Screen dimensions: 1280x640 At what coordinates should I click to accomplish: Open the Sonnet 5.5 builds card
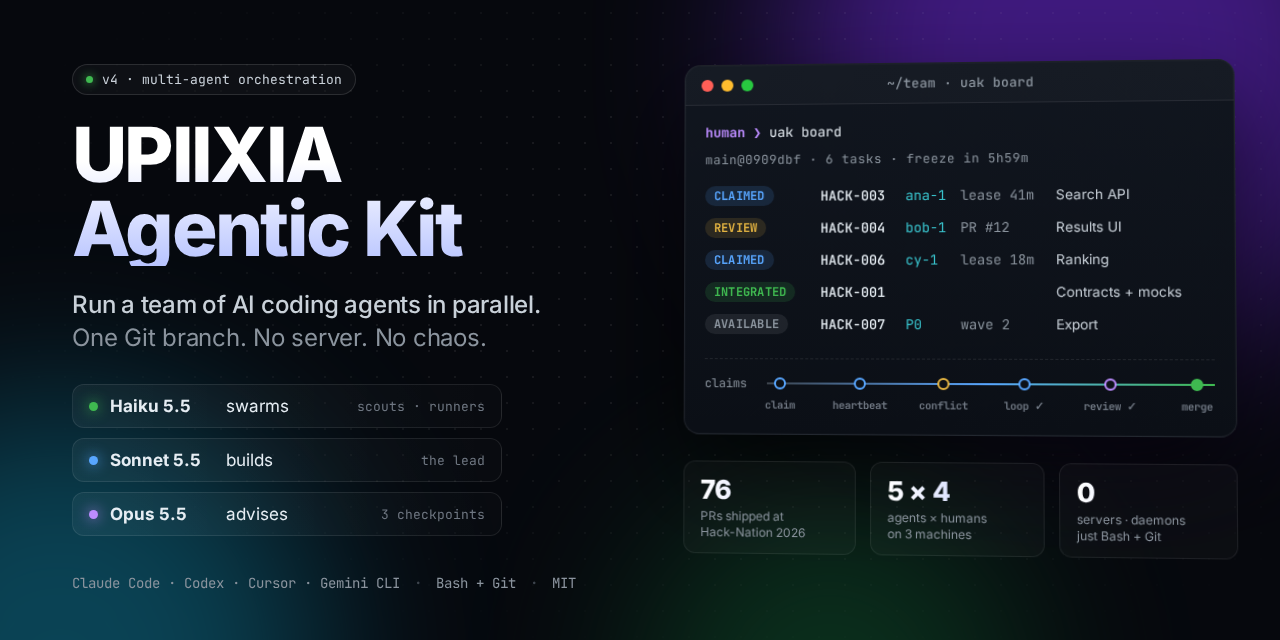point(287,461)
